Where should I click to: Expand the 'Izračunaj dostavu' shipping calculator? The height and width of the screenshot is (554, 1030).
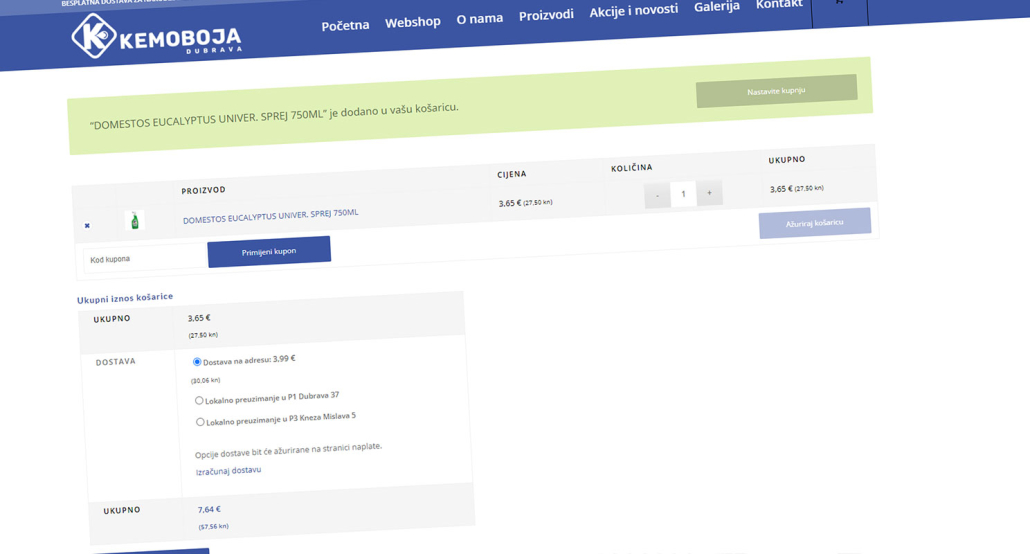[x=228, y=470]
